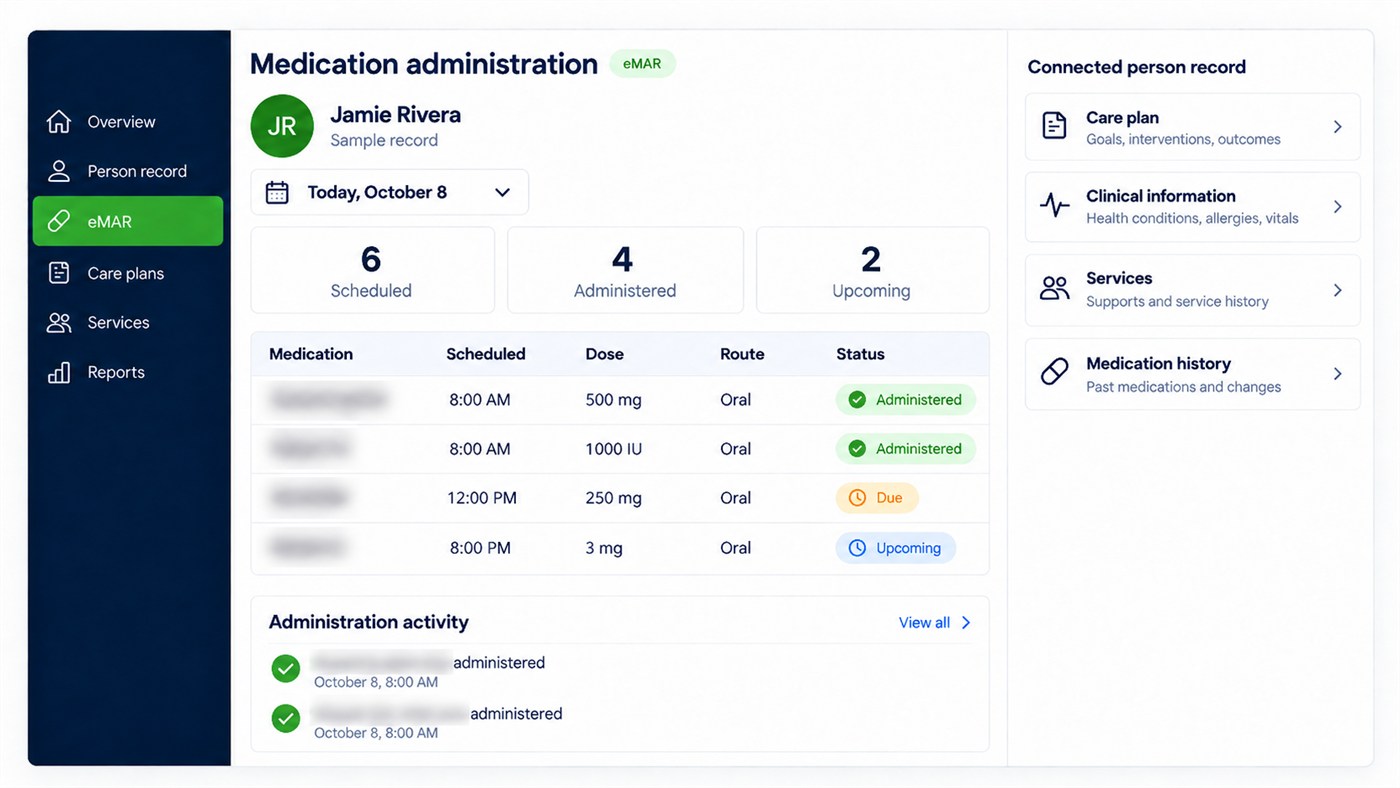The image size is (1400, 788).
Task: Open the Today, October 8 date dropdown
Action: (x=389, y=192)
